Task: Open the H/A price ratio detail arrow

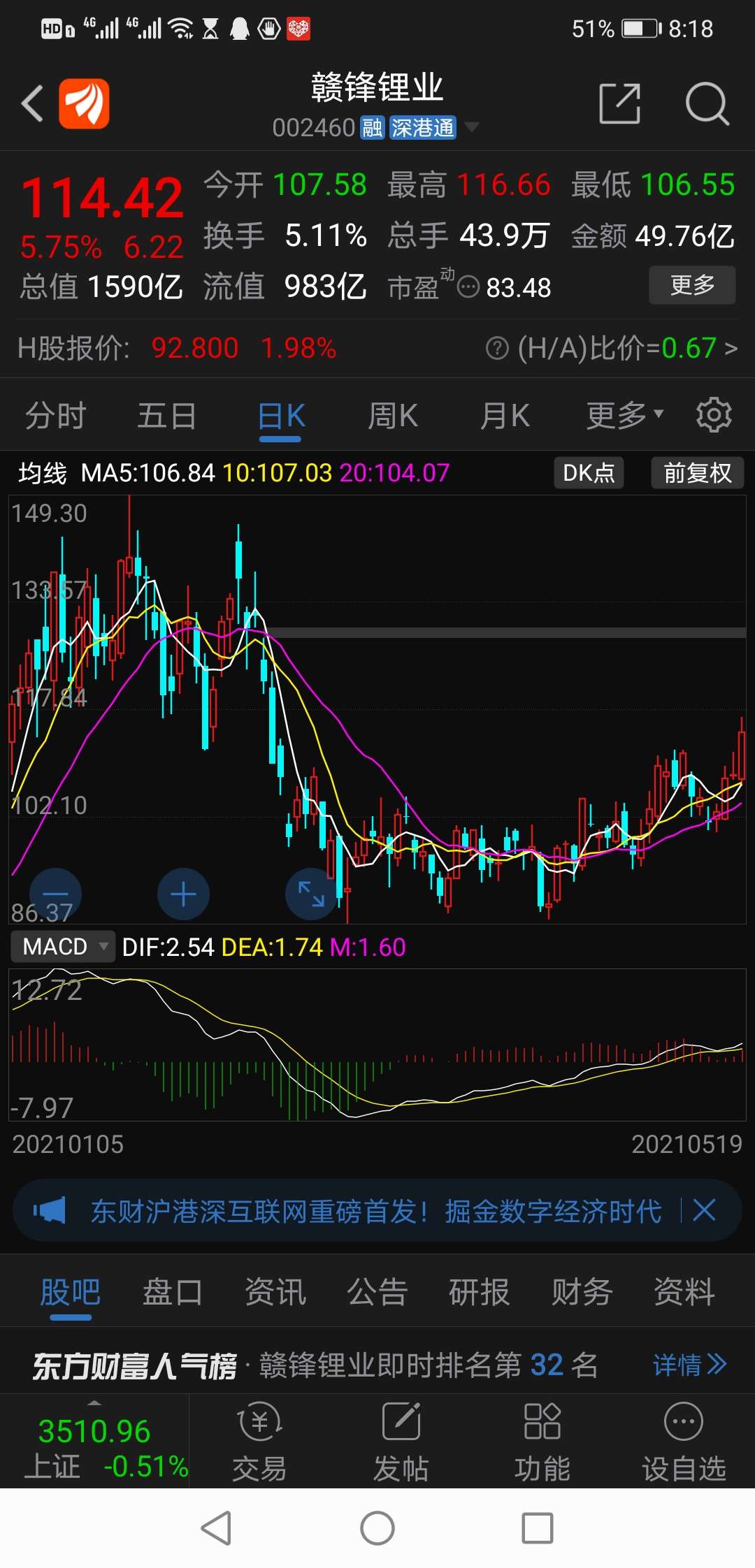Action: click(731, 348)
